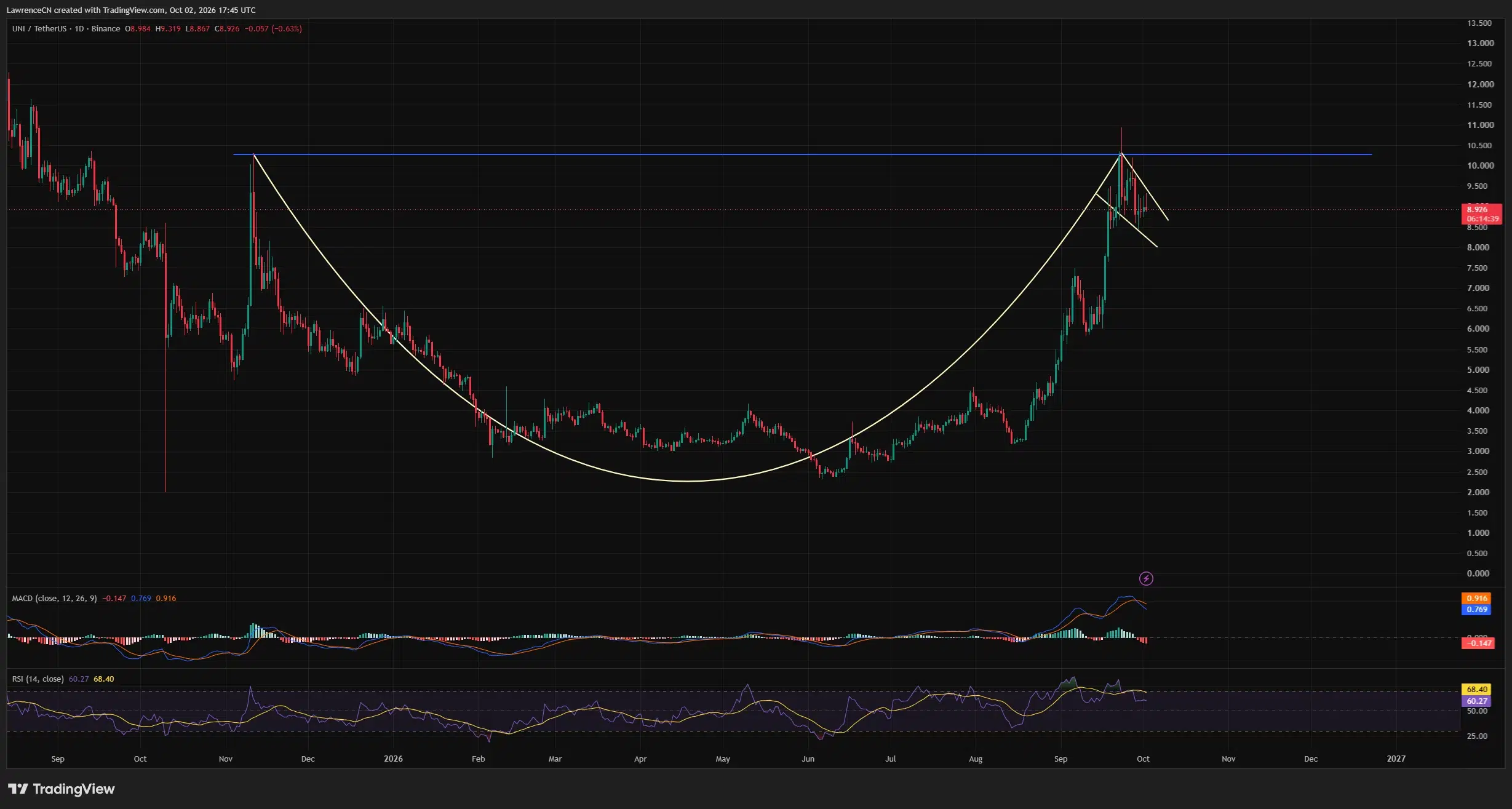
Task: Click the H9.319 high price value
Action: point(168,29)
